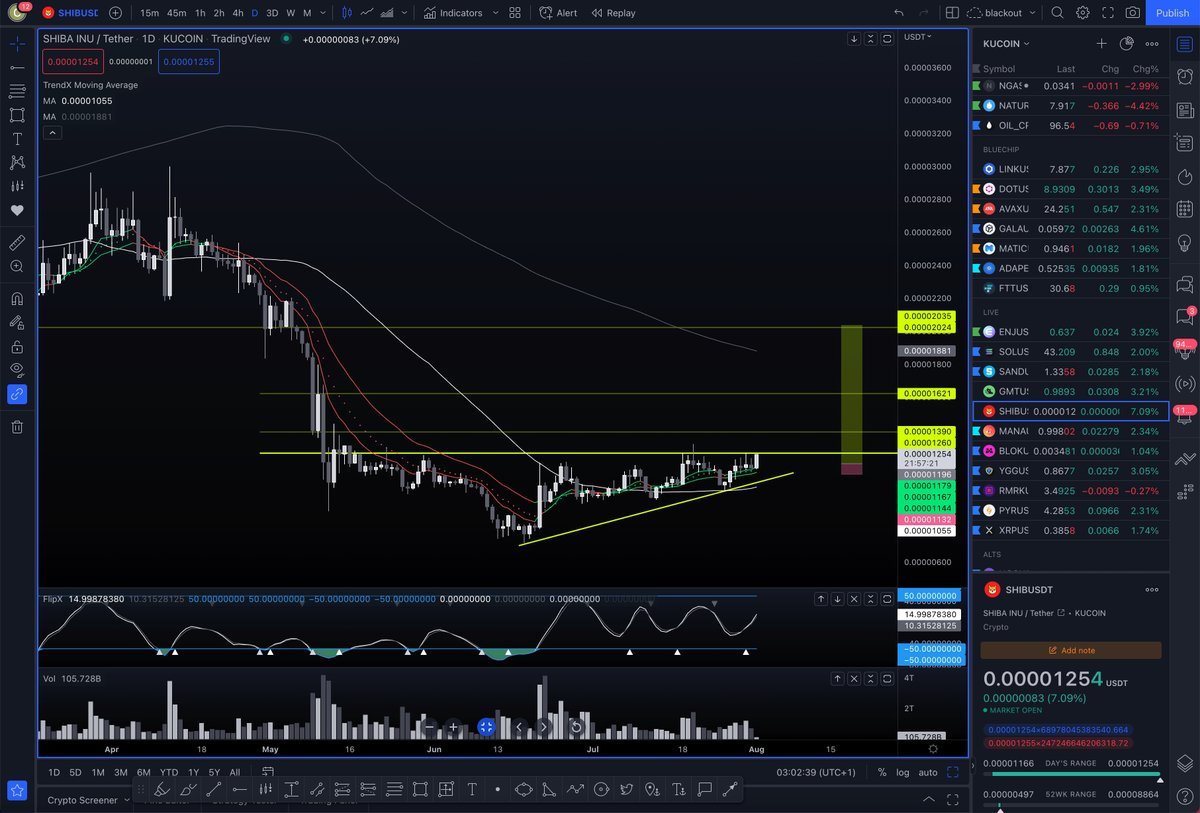Viewport: 1200px width, 813px height.
Task: Create an Alert
Action: pyautogui.click(x=558, y=13)
